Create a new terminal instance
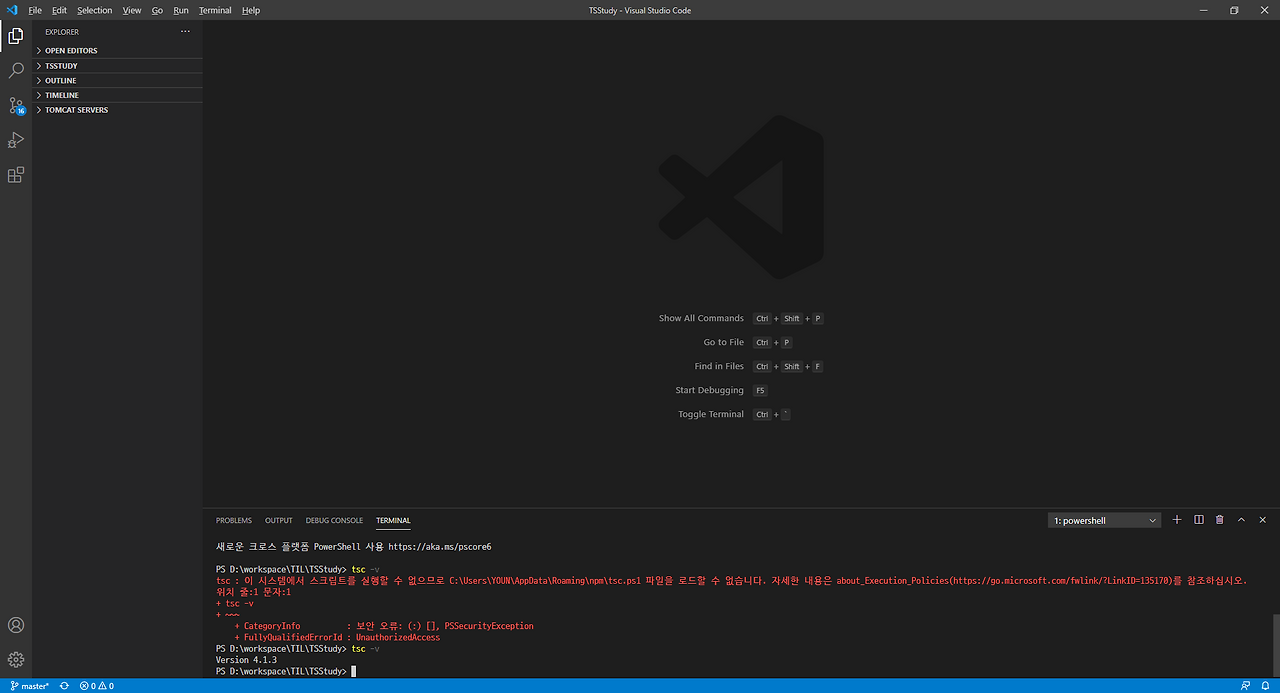This screenshot has width=1280, height=693. (x=1176, y=519)
